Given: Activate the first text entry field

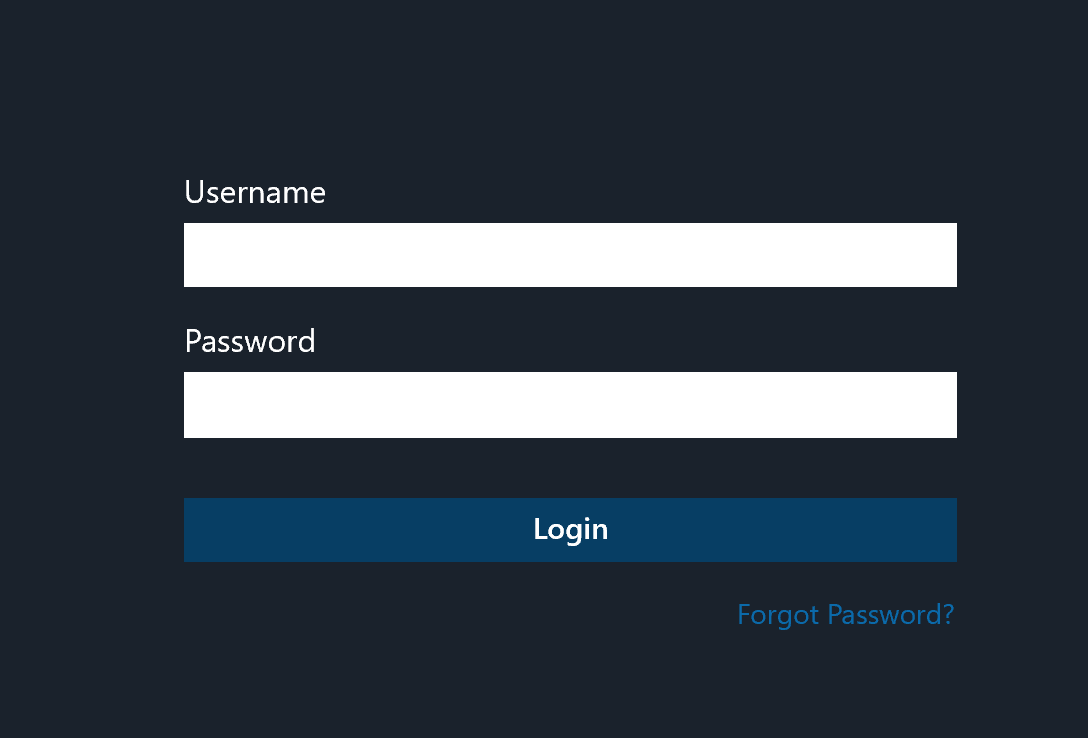Looking at the screenshot, I should (x=570, y=255).
